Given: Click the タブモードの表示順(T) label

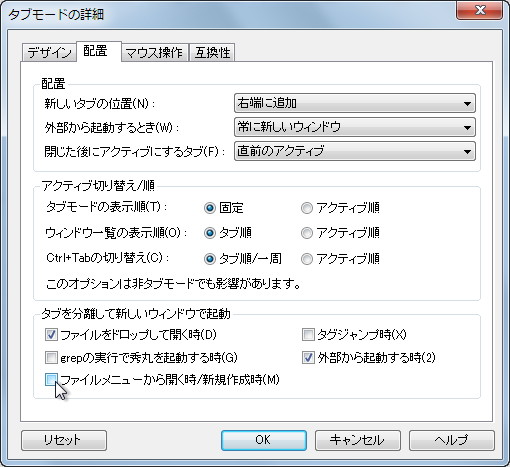Looking at the screenshot, I should point(107,207).
